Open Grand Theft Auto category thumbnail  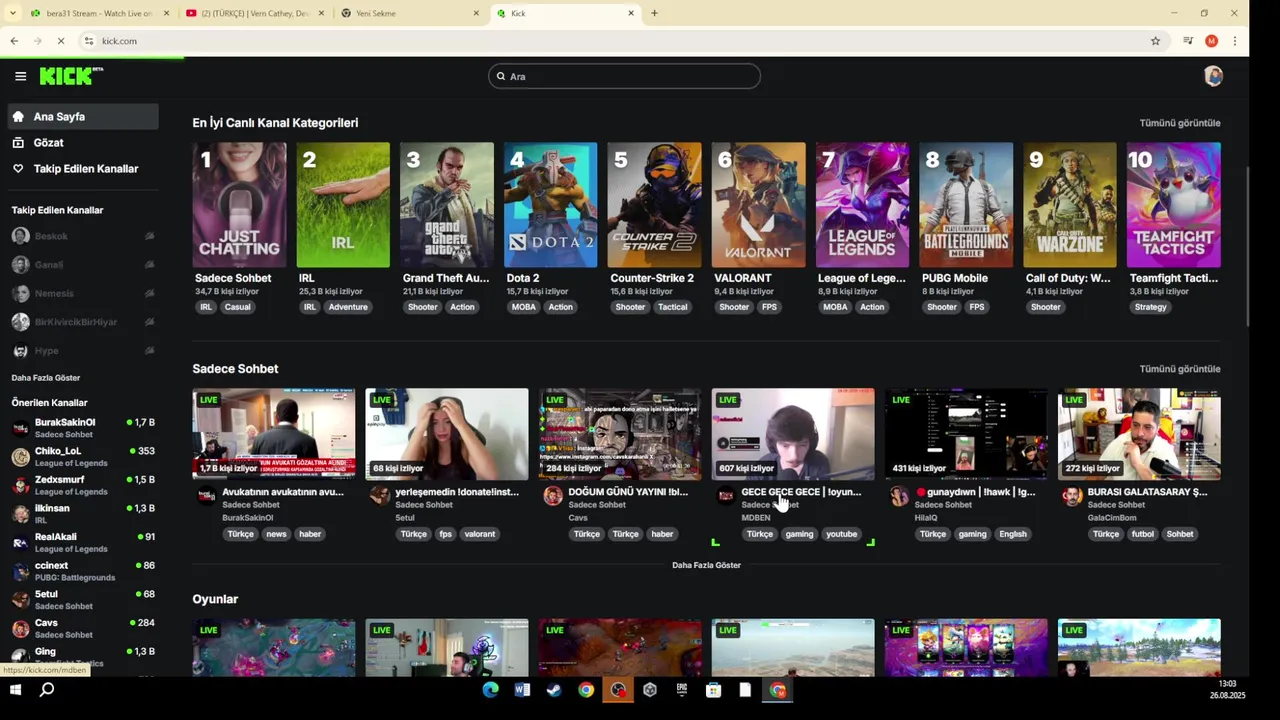(x=447, y=205)
